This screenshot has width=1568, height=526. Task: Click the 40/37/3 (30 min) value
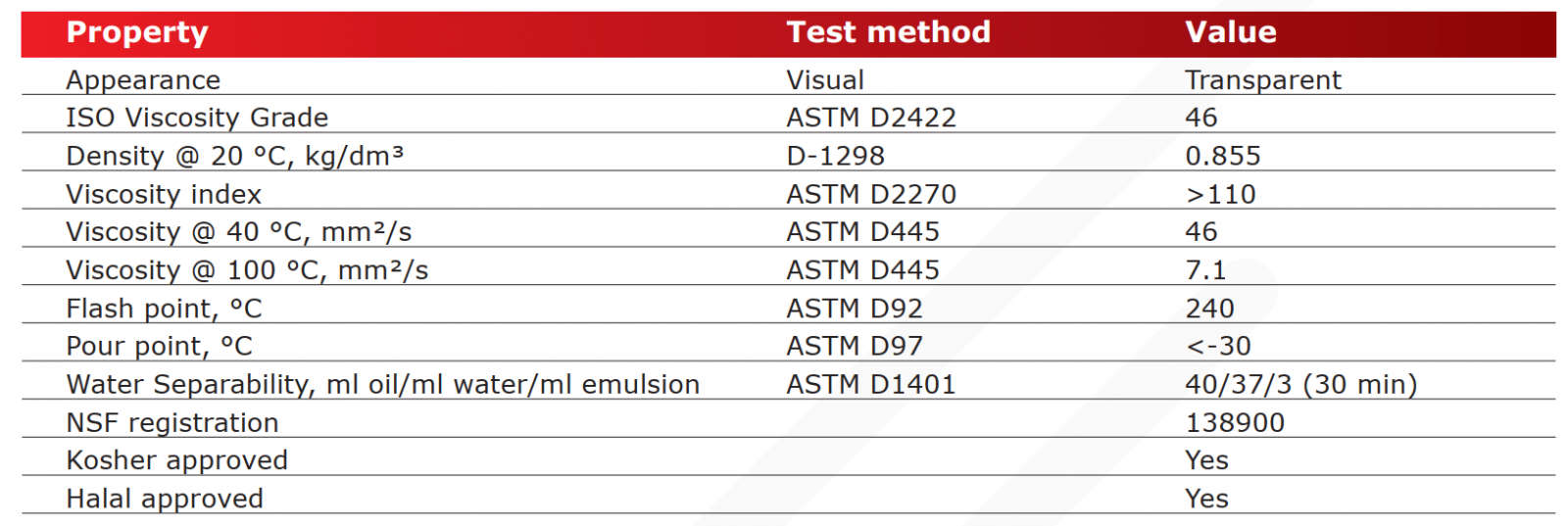(x=1300, y=384)
